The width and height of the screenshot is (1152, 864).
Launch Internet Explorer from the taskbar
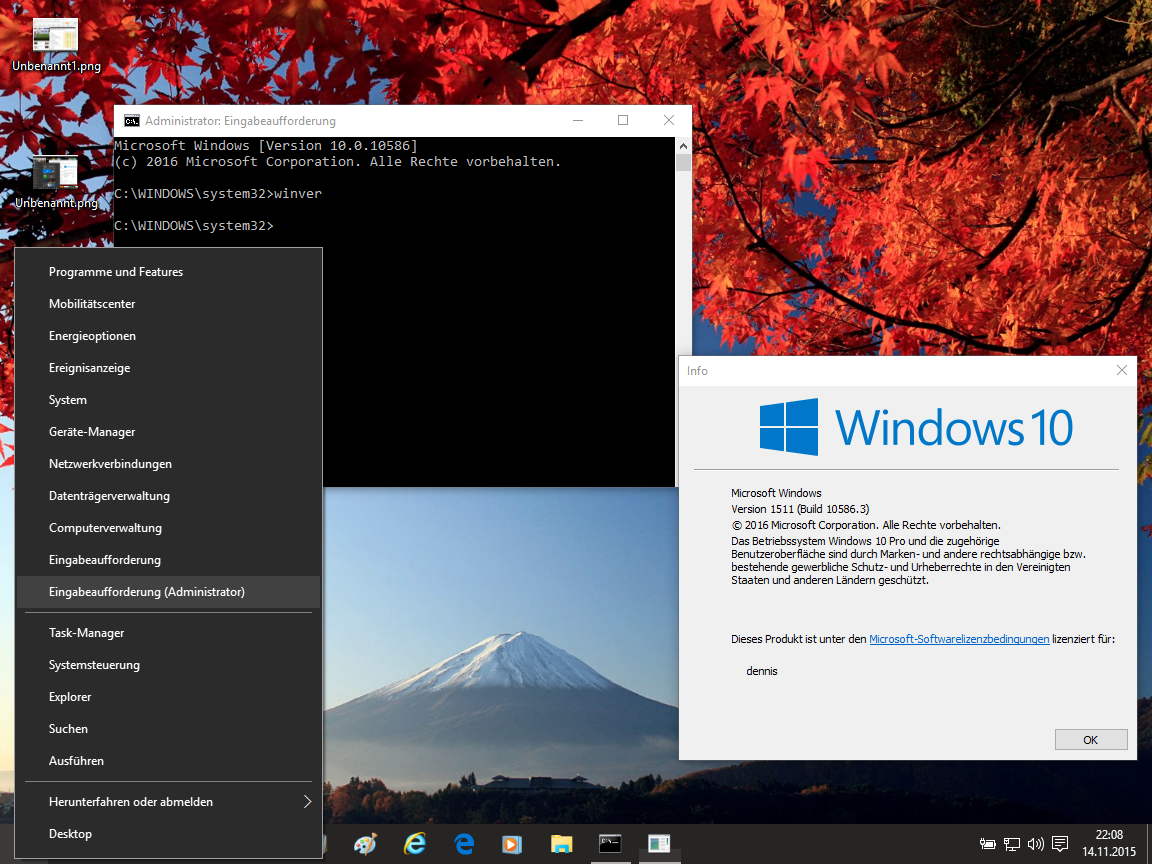415,843
